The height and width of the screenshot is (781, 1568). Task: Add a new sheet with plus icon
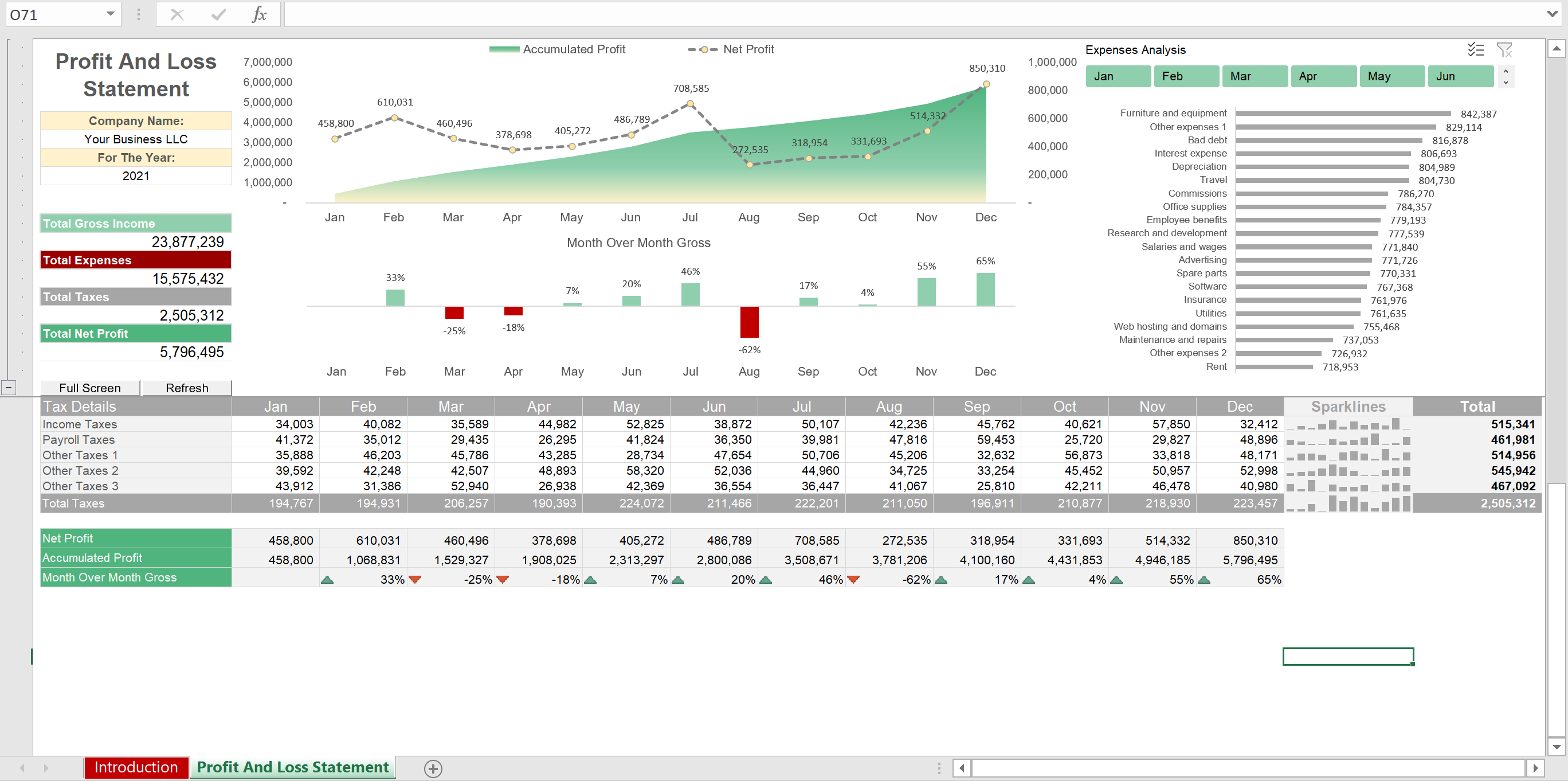pyautogui.click(x=433, y=768)
